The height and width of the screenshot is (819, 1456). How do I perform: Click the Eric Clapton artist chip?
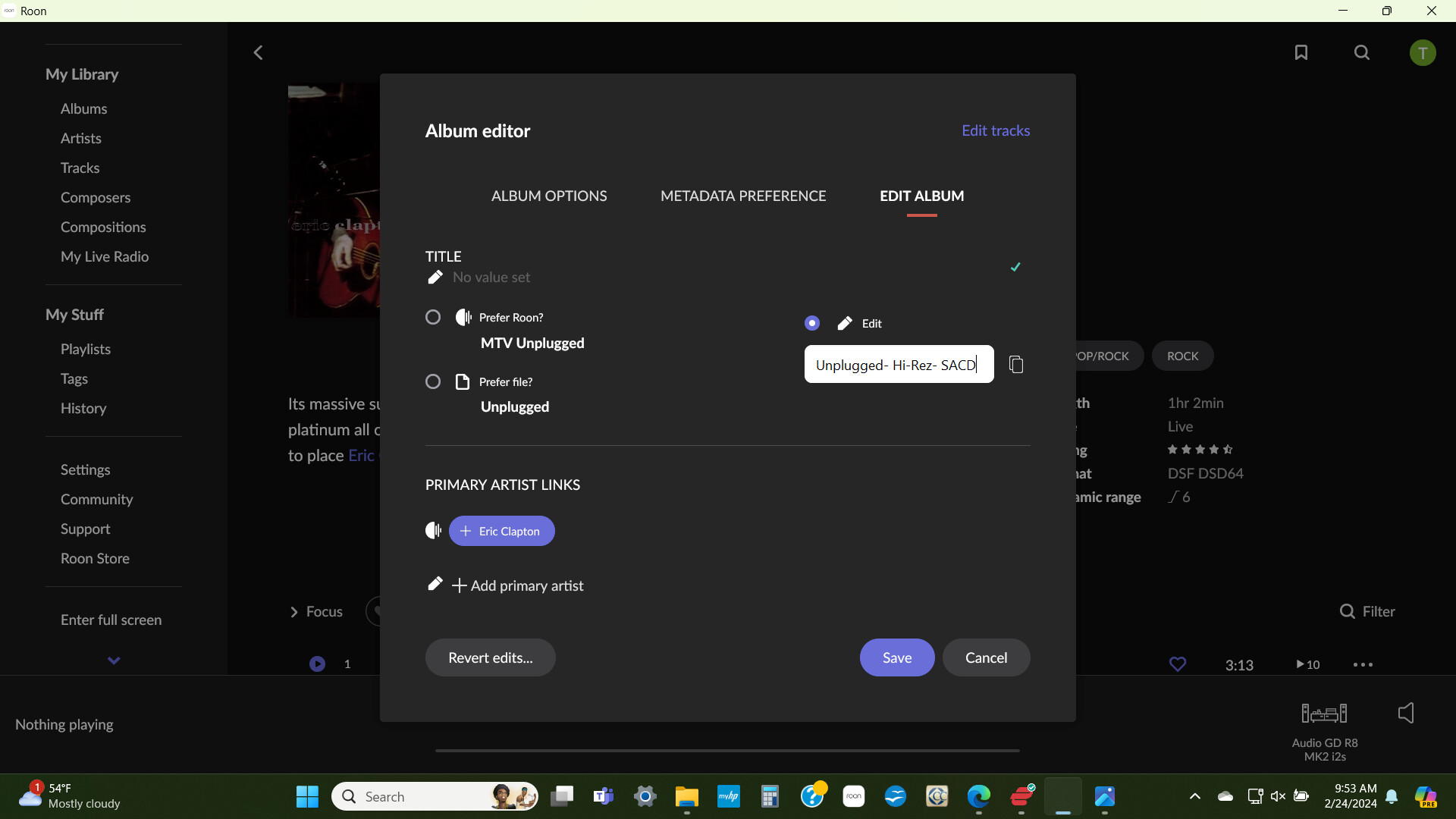pos(502,531)
